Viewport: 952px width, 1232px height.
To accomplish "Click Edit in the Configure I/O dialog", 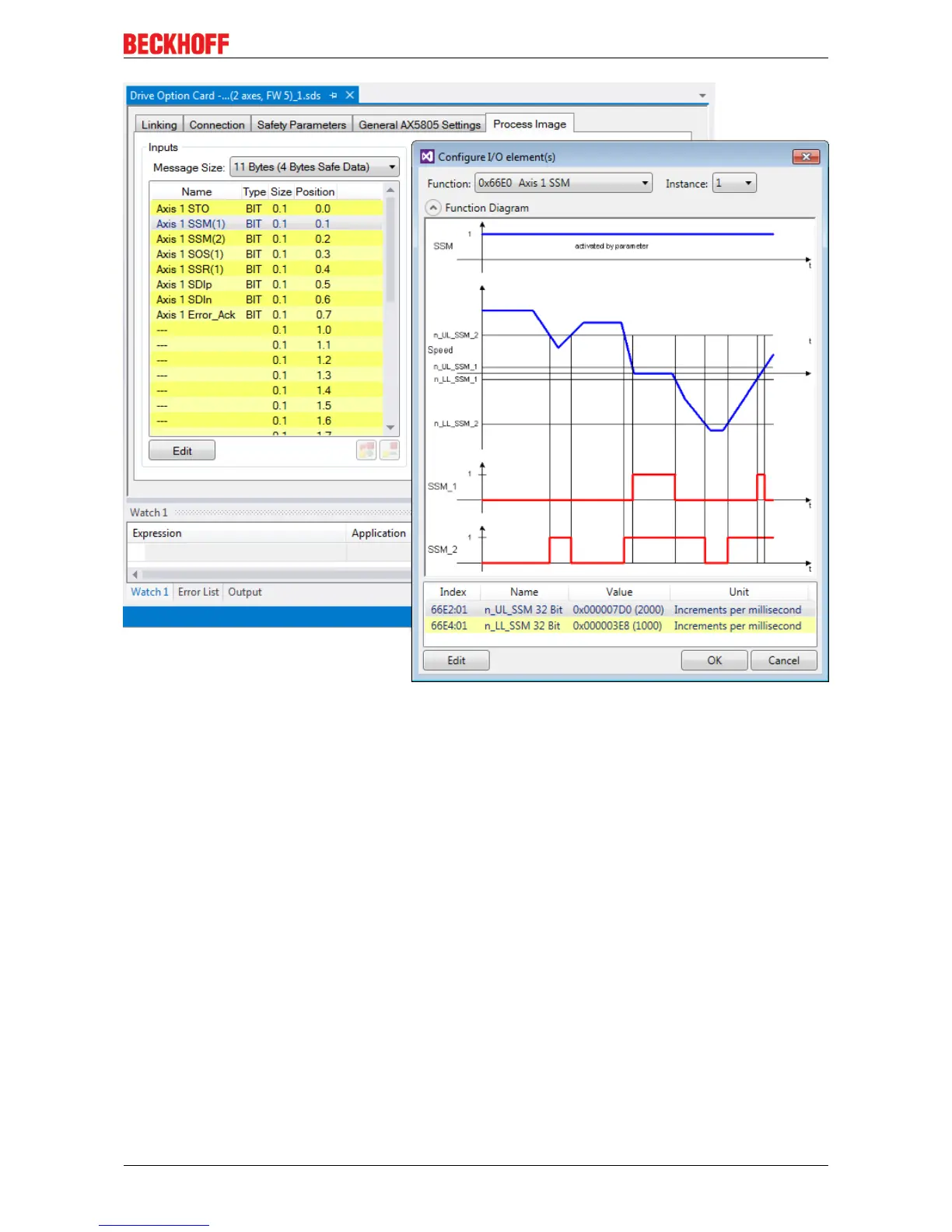I will tap(457, 660).
